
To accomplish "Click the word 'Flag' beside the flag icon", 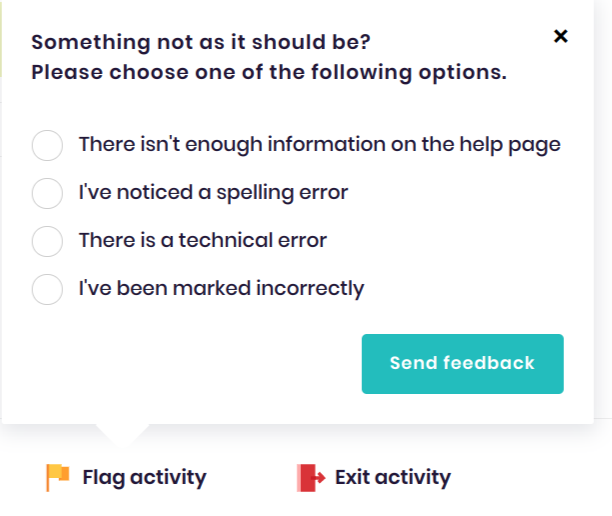I will pyautogui.click(x=104, y=478).
